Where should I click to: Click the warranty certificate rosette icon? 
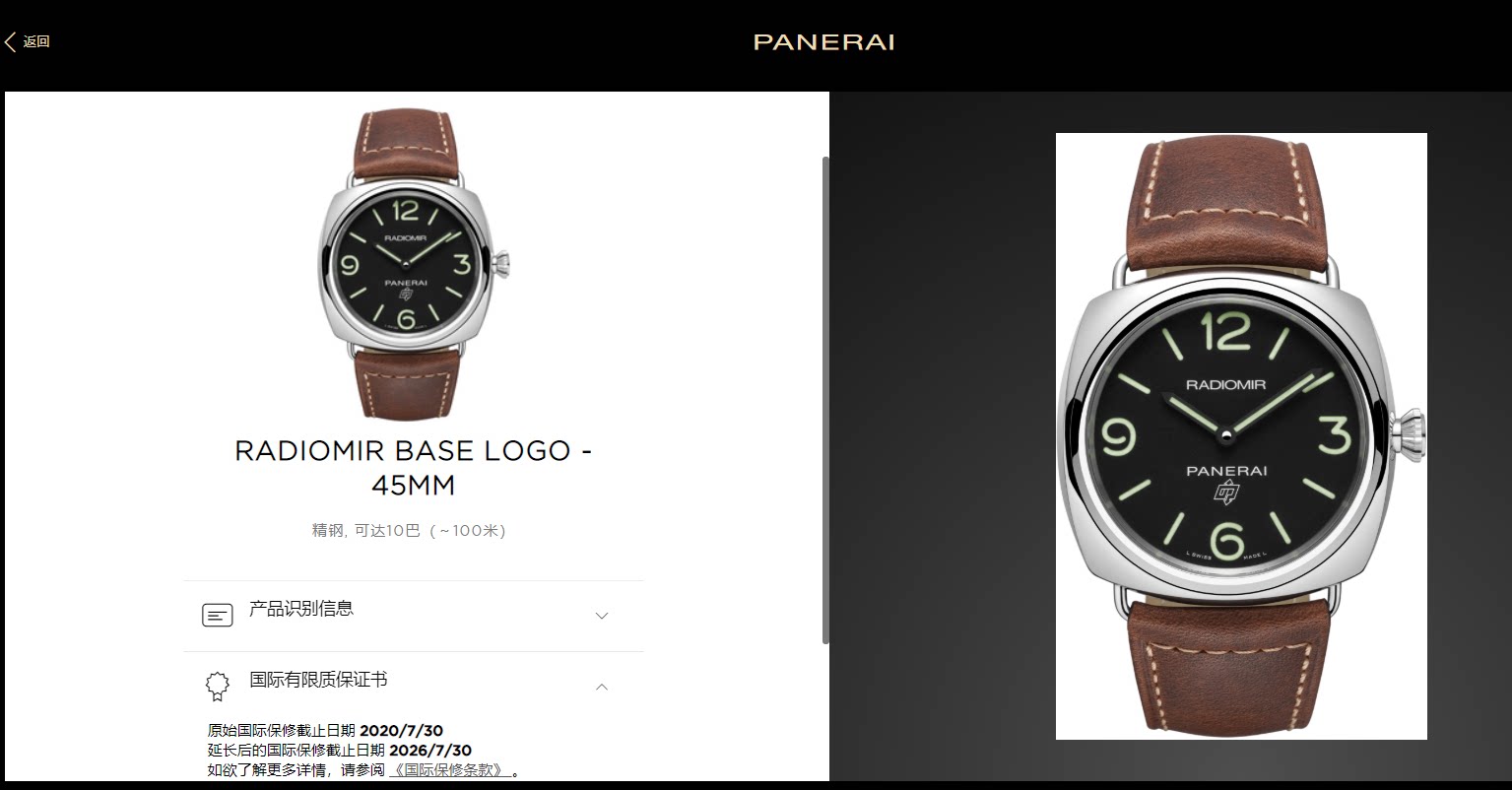(x=217, y=687)
